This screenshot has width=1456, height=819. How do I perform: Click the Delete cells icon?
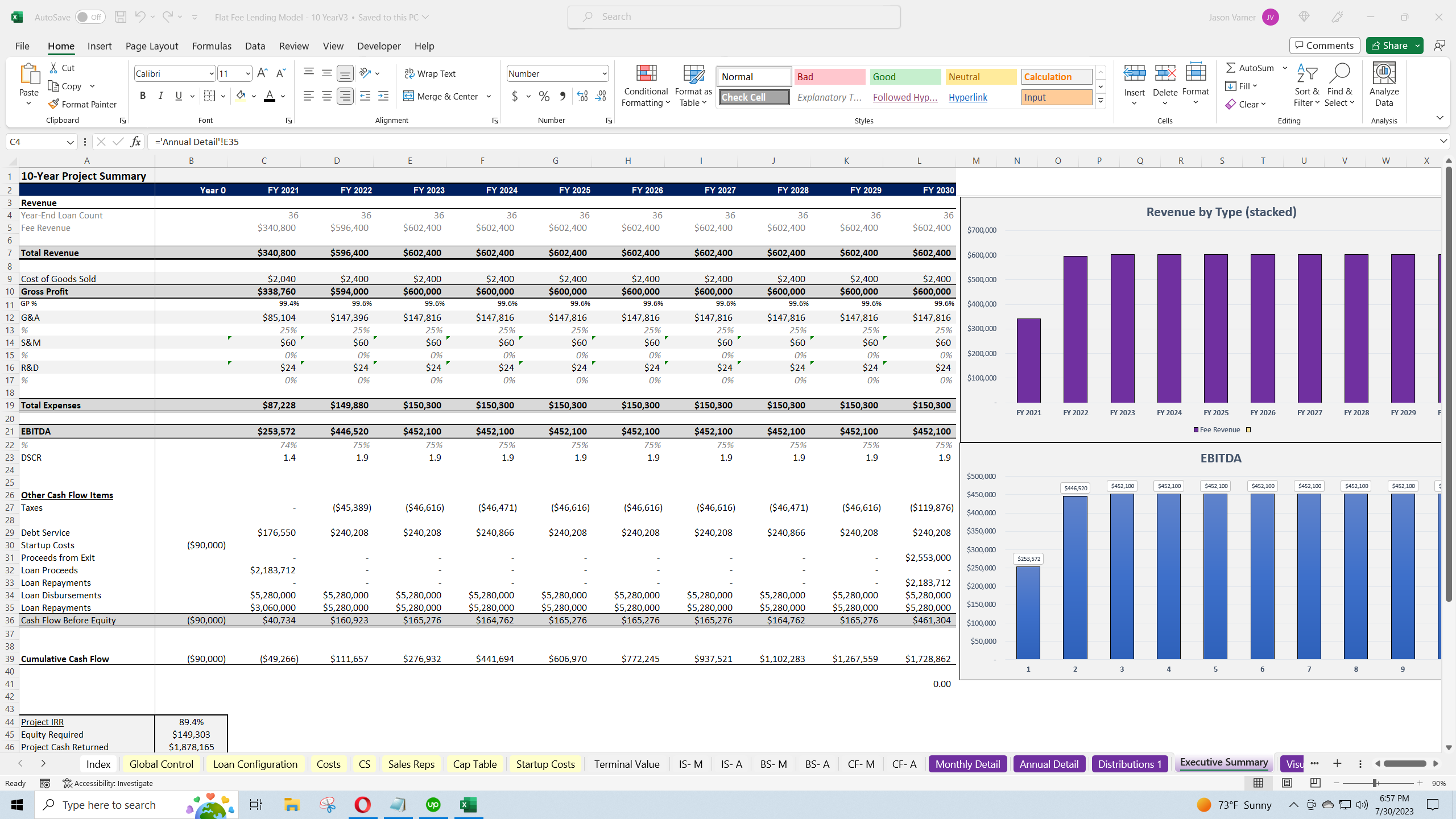(1165, 74)
